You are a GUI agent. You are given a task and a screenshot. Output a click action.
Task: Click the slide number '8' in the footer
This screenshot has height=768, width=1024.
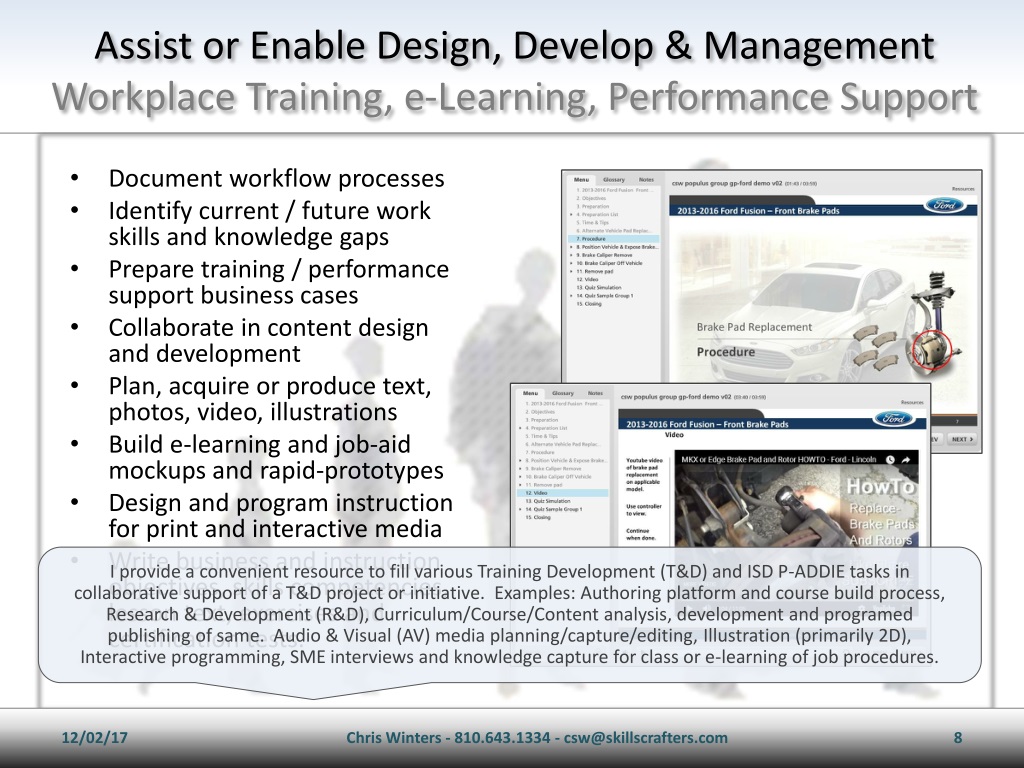(x=958, y=738)
